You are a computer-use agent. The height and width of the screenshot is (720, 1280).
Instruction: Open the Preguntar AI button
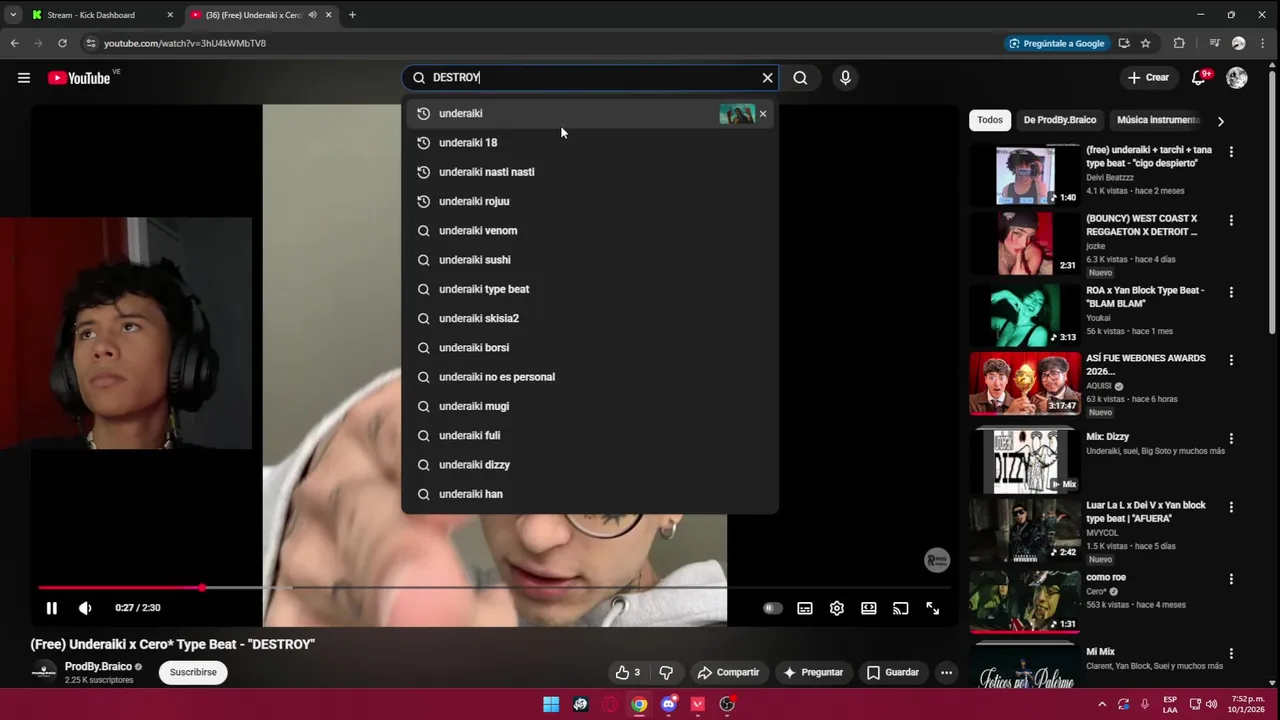coord(813,673)
